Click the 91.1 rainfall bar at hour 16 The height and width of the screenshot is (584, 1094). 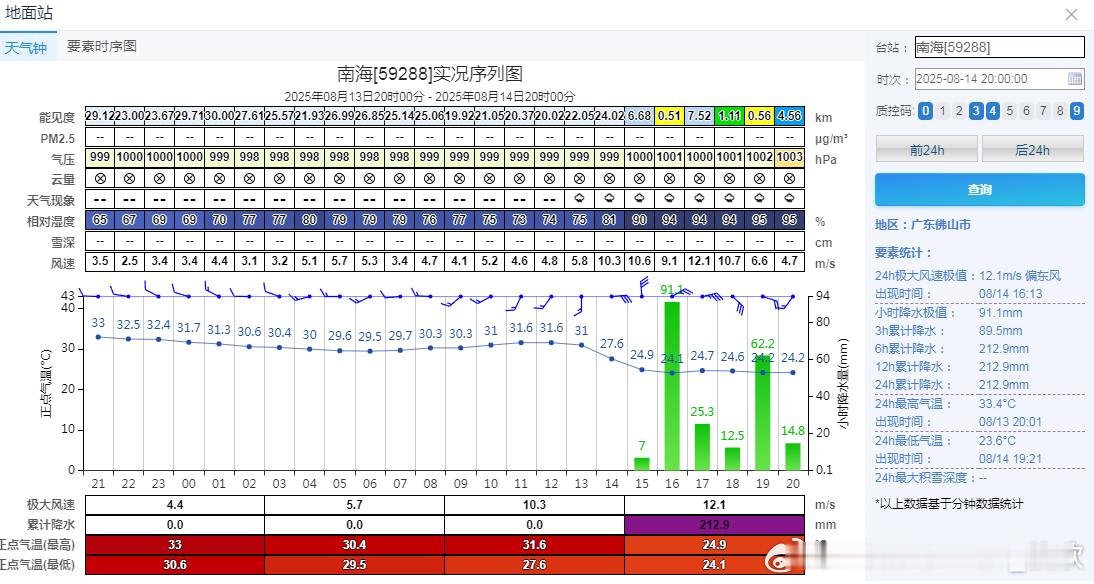coord(672,385)
